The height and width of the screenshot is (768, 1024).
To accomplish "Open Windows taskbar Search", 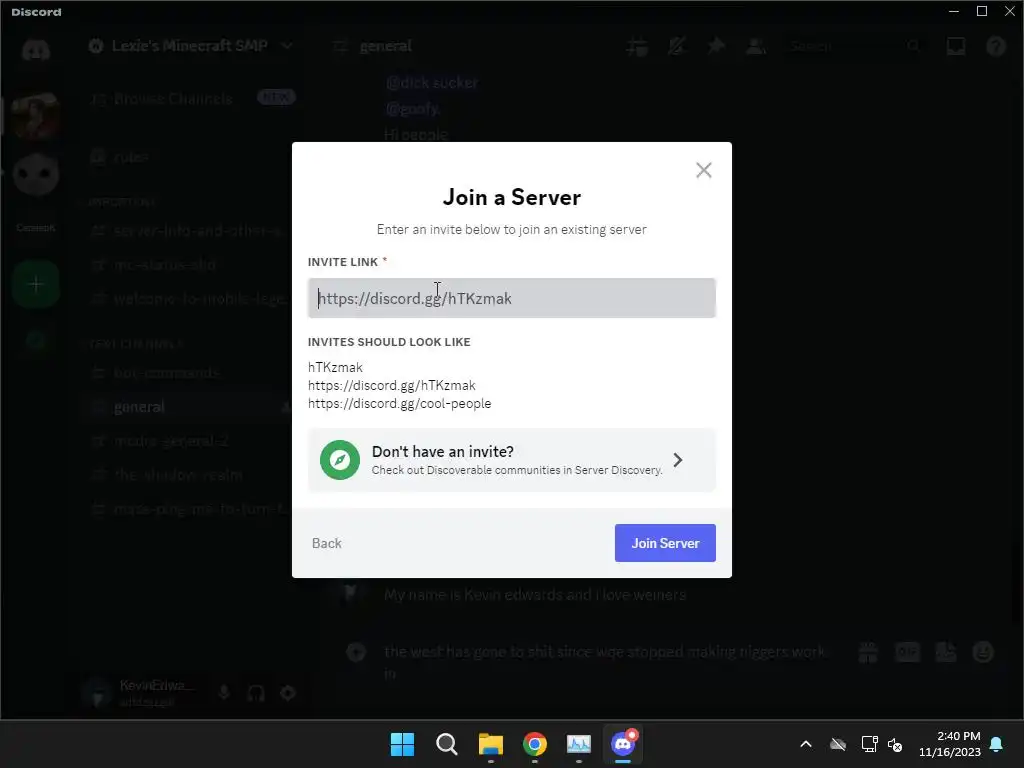I will [x=447, y=744].
